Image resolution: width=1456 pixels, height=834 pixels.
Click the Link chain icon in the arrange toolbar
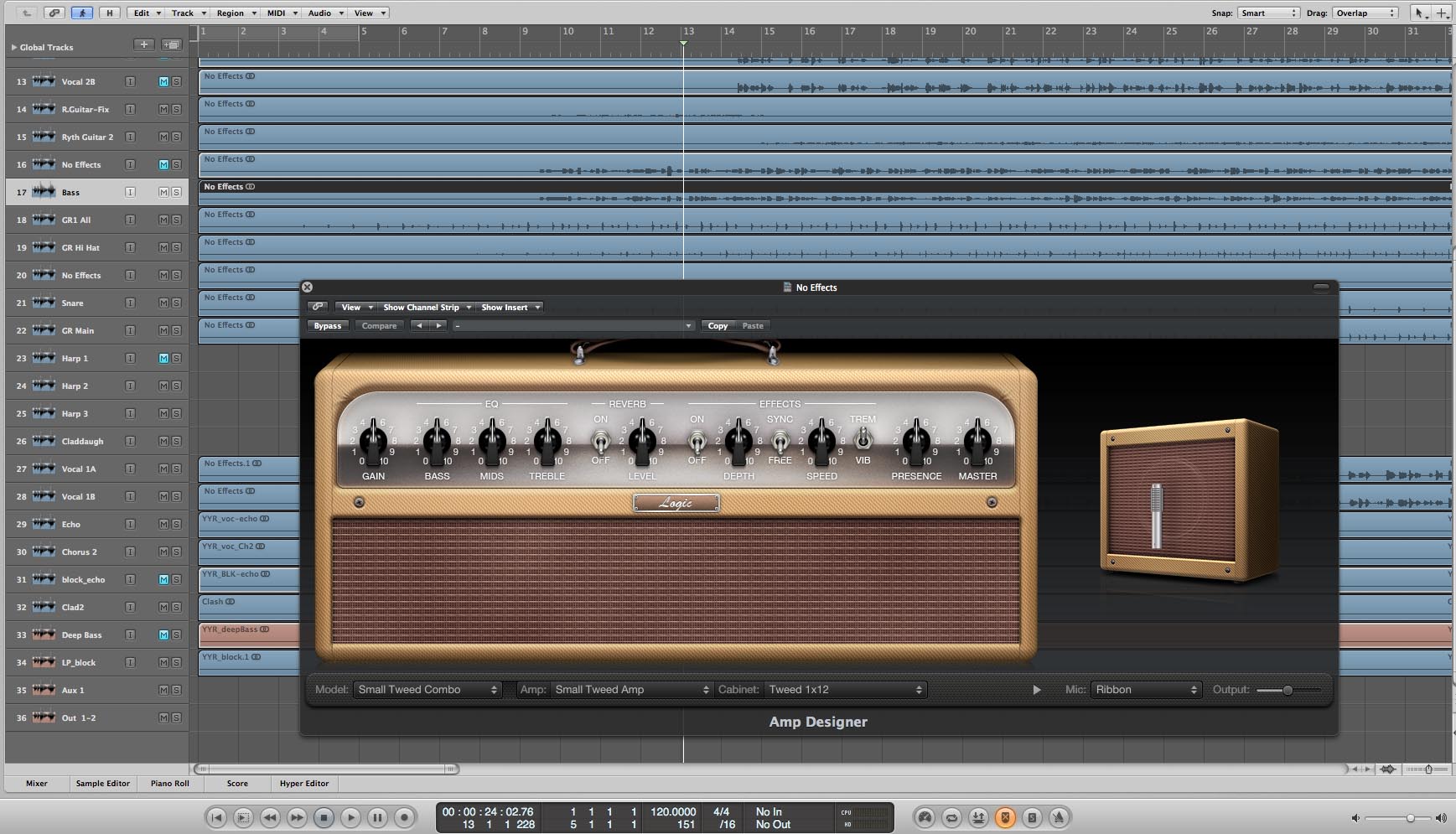click(54, 13)
